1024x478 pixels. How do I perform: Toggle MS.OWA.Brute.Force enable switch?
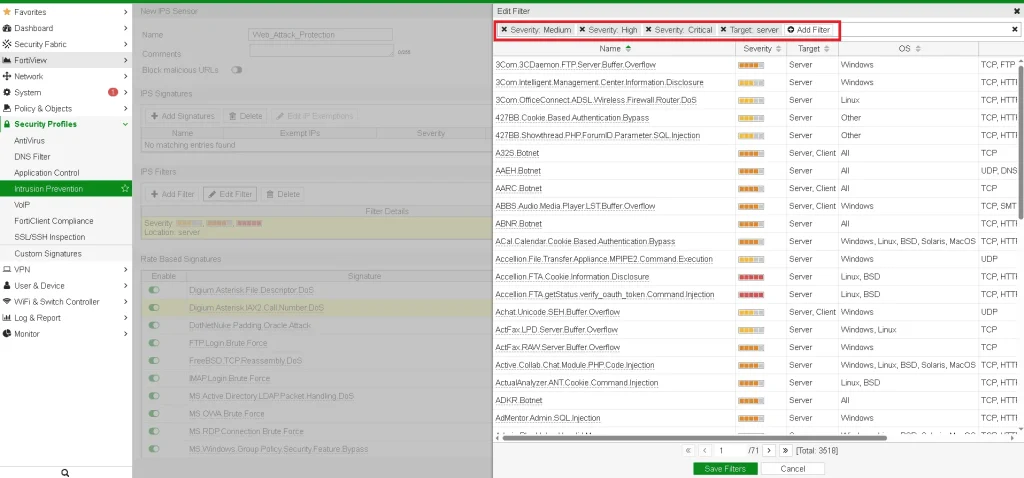coord(154,413)
